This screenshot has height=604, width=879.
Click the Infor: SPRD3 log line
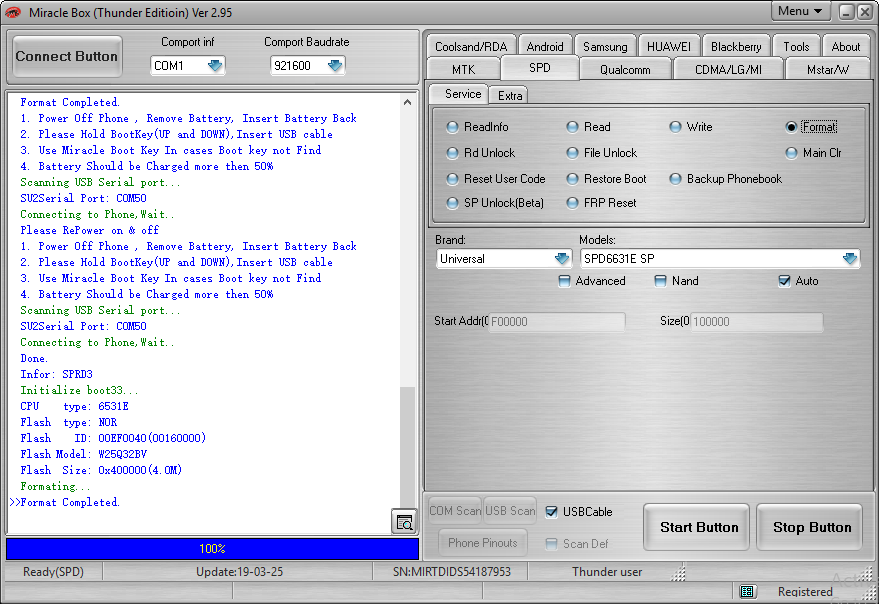click(57, 374)
